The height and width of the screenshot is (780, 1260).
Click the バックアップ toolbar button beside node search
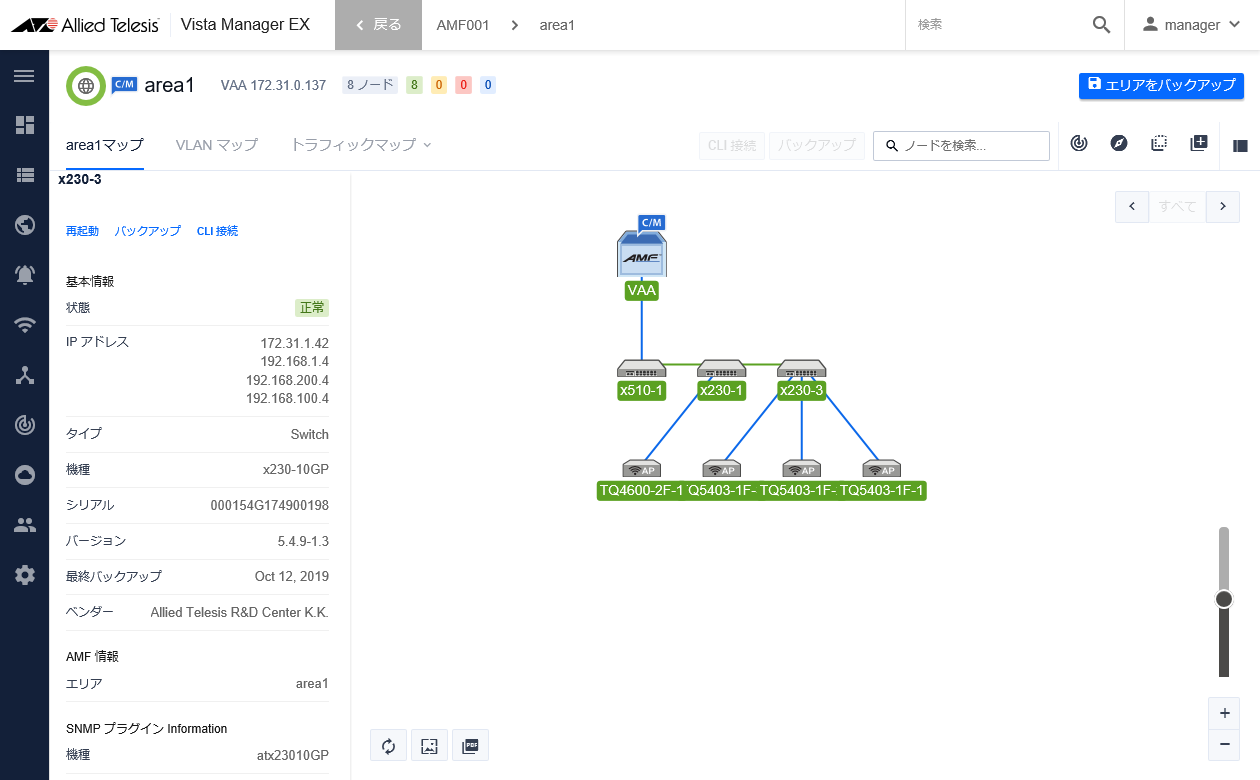coord(817,145)
